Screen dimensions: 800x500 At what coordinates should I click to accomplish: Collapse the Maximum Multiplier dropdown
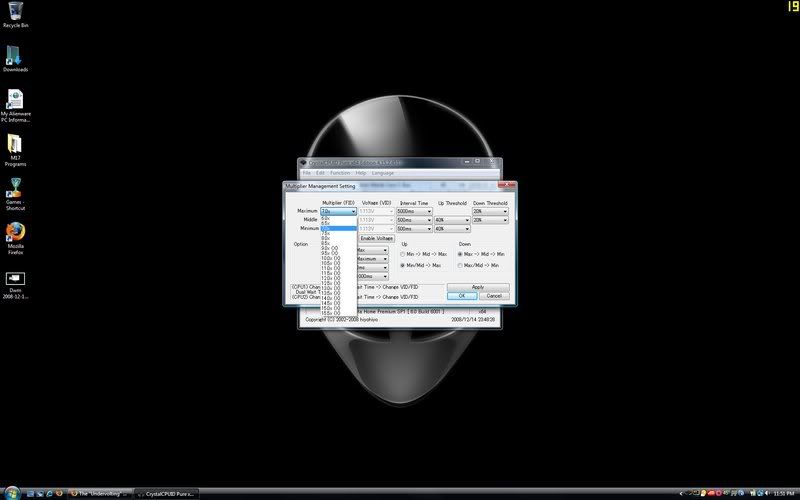339,211
